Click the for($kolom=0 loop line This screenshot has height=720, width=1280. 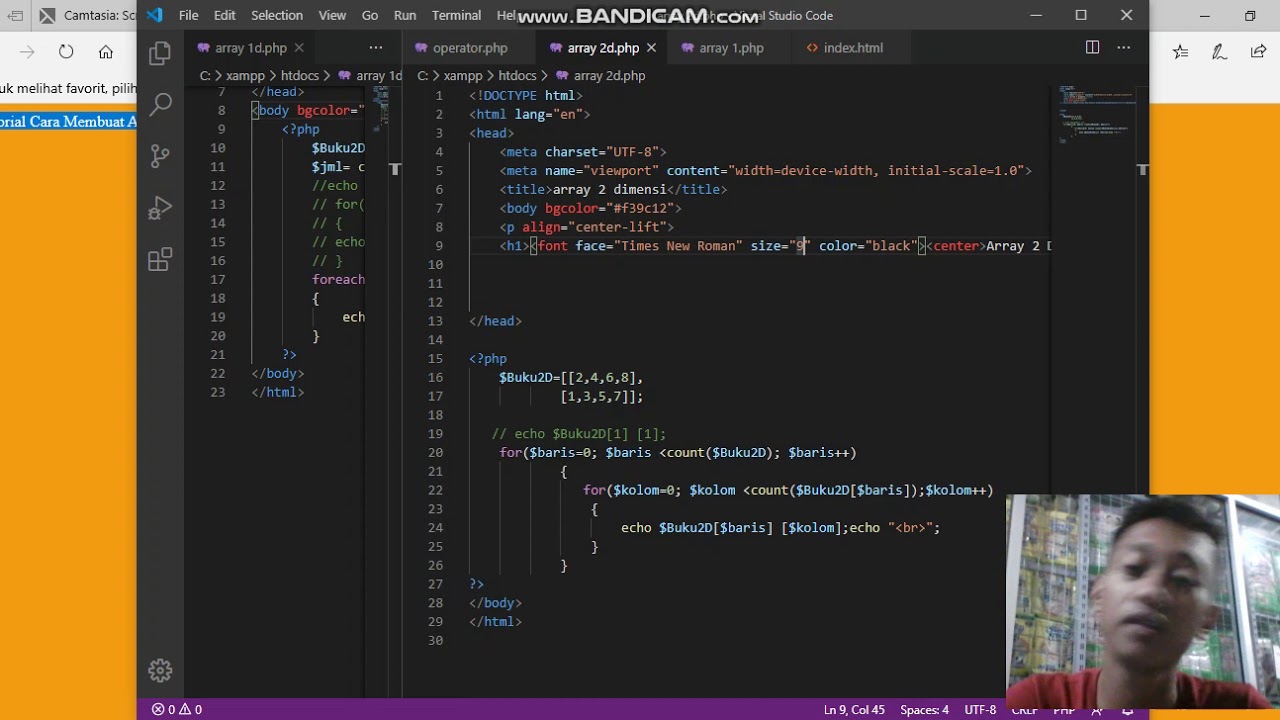tap(788, 490)
